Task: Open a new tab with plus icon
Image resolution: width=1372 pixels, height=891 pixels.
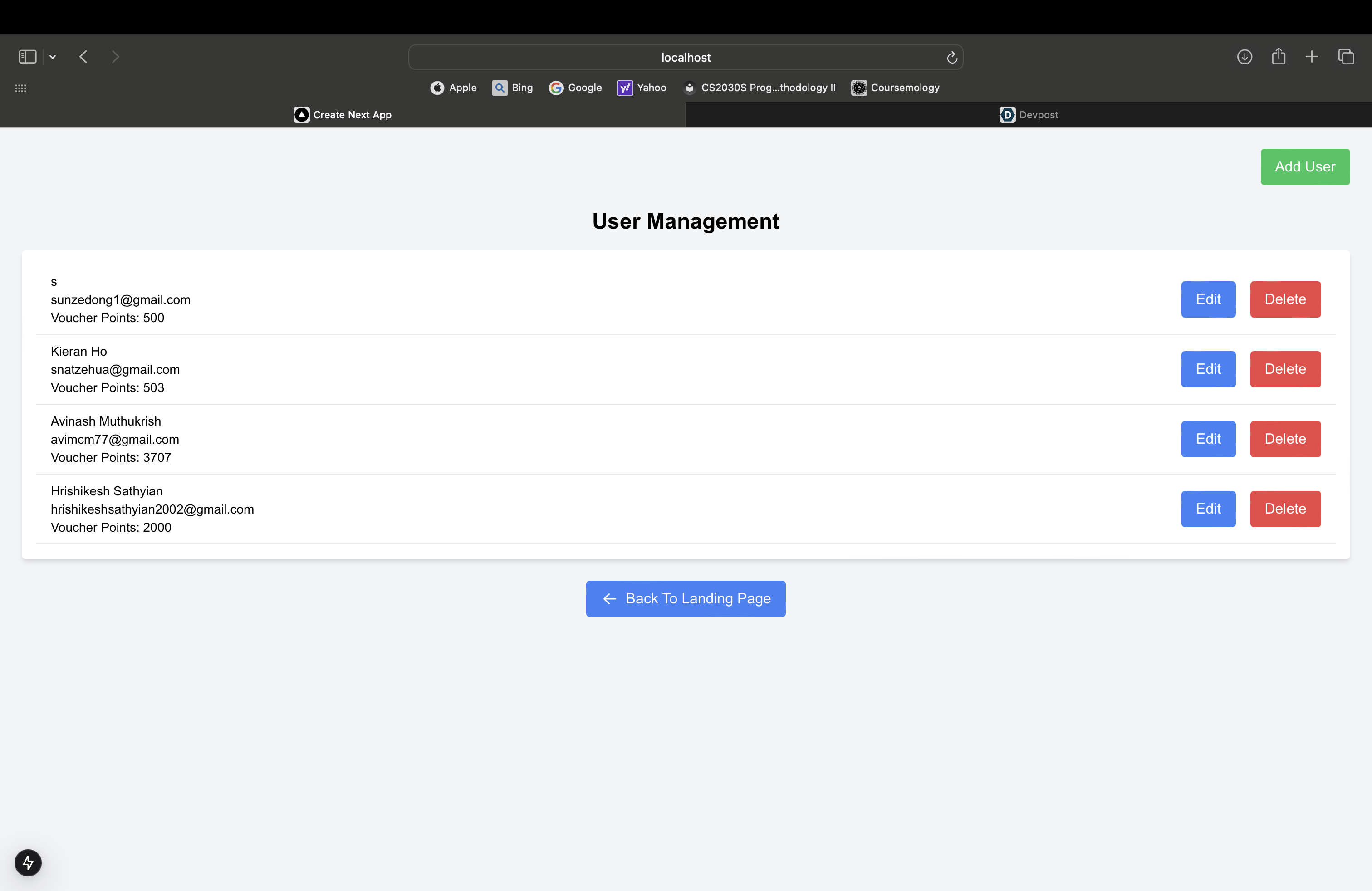Action: [1312, 56]
